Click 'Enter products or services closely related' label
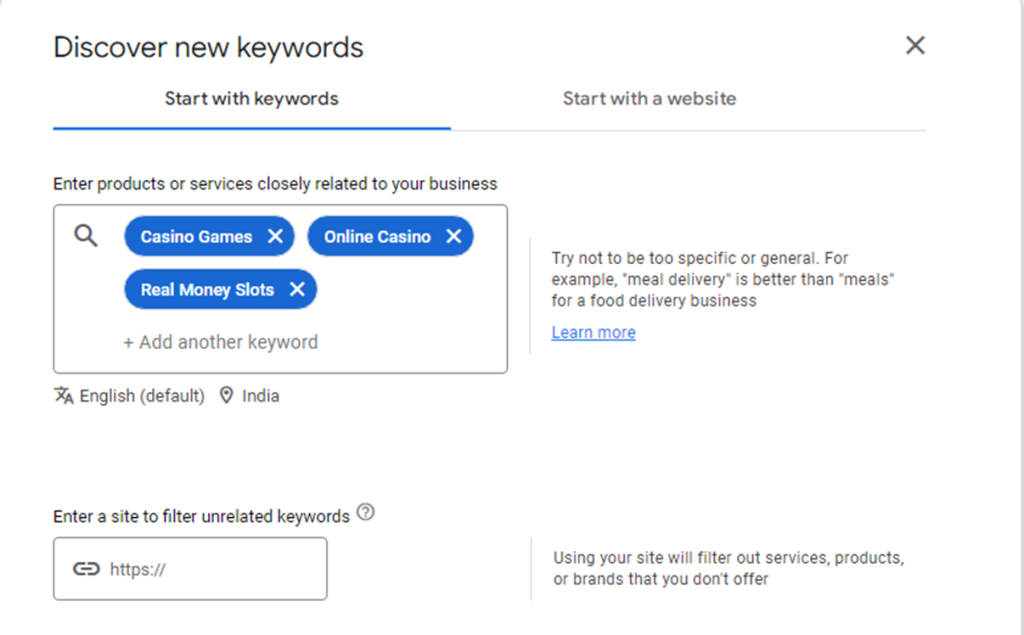The width and height of the screenshot is (1024, 635). point(275,184)
